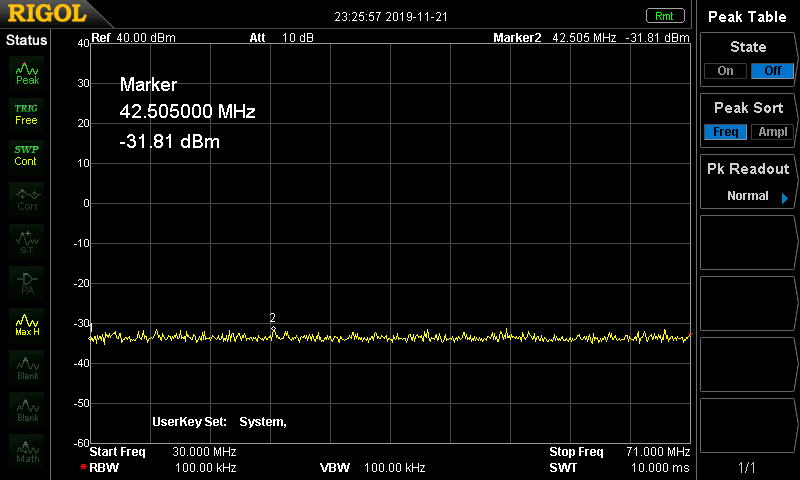Click the S.T. signal track icon
The height and width of the screenshot is (480, 800).
27,241
